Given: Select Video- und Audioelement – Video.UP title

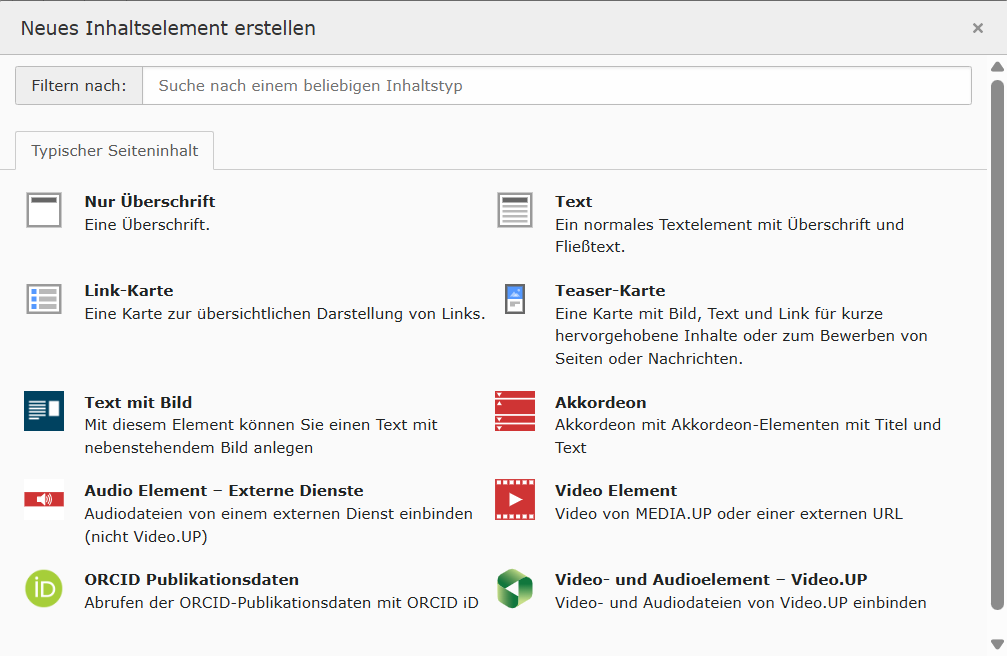Looking at the screenshot, I should (711, 580).
